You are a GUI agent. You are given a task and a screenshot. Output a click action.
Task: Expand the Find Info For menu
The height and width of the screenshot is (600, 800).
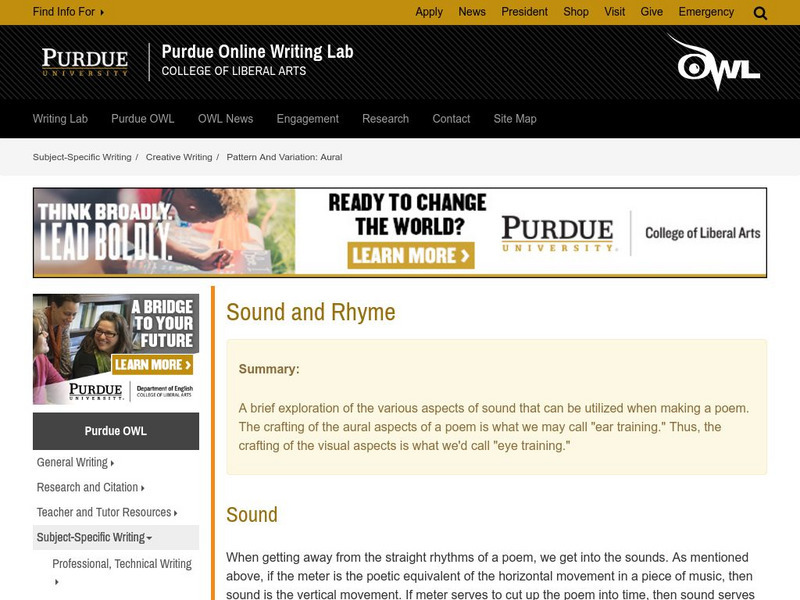(x=68, y=12)
